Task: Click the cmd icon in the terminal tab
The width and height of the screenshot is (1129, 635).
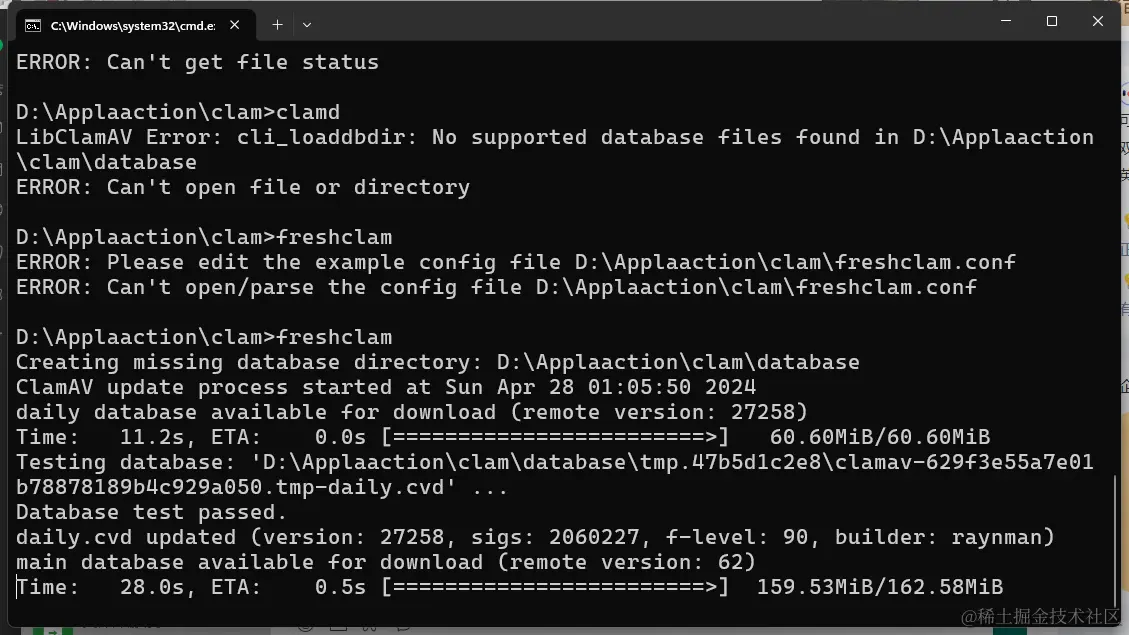Action: 33,26
